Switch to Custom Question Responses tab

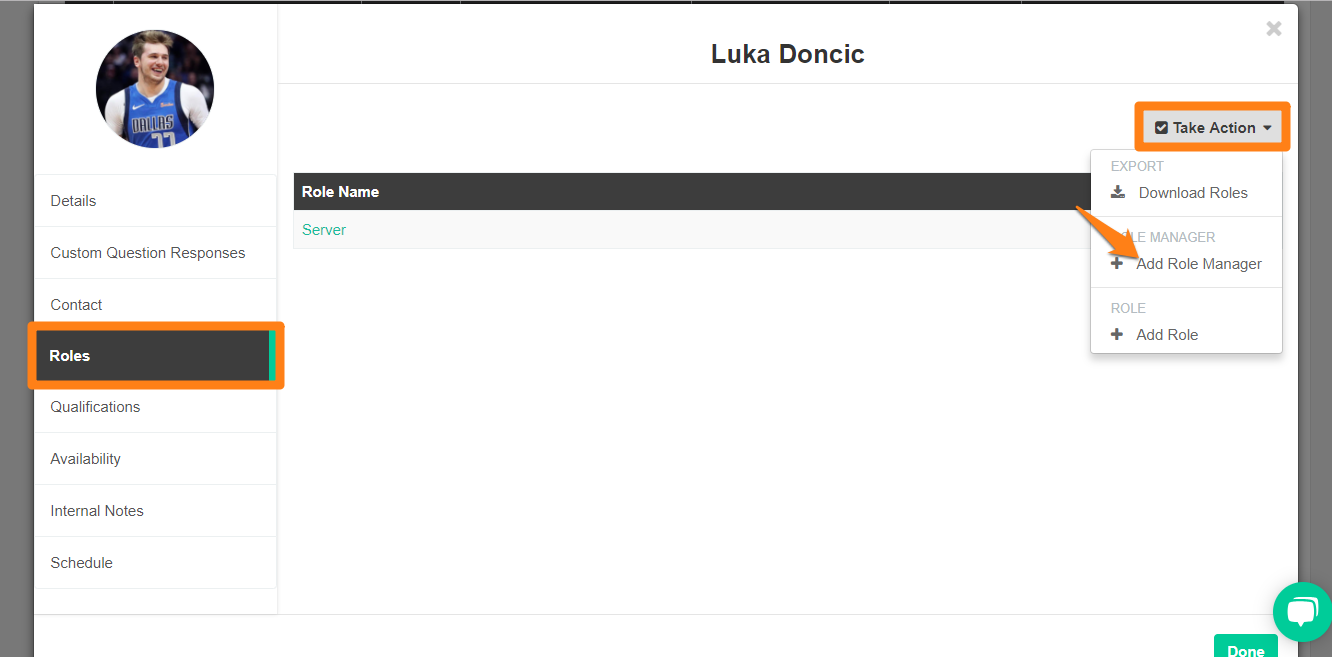(155, 252)
